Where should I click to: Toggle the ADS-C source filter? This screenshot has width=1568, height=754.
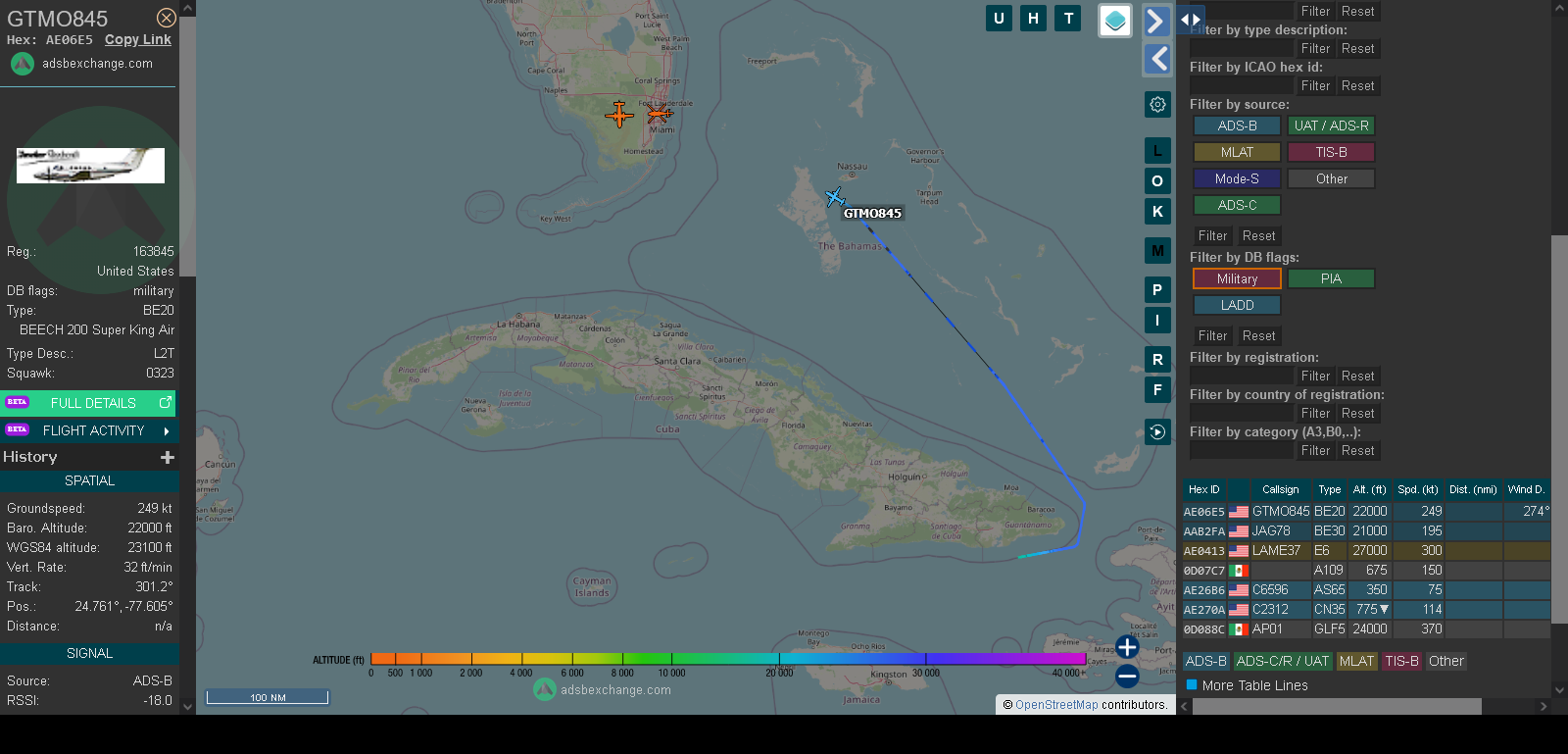1237,205
